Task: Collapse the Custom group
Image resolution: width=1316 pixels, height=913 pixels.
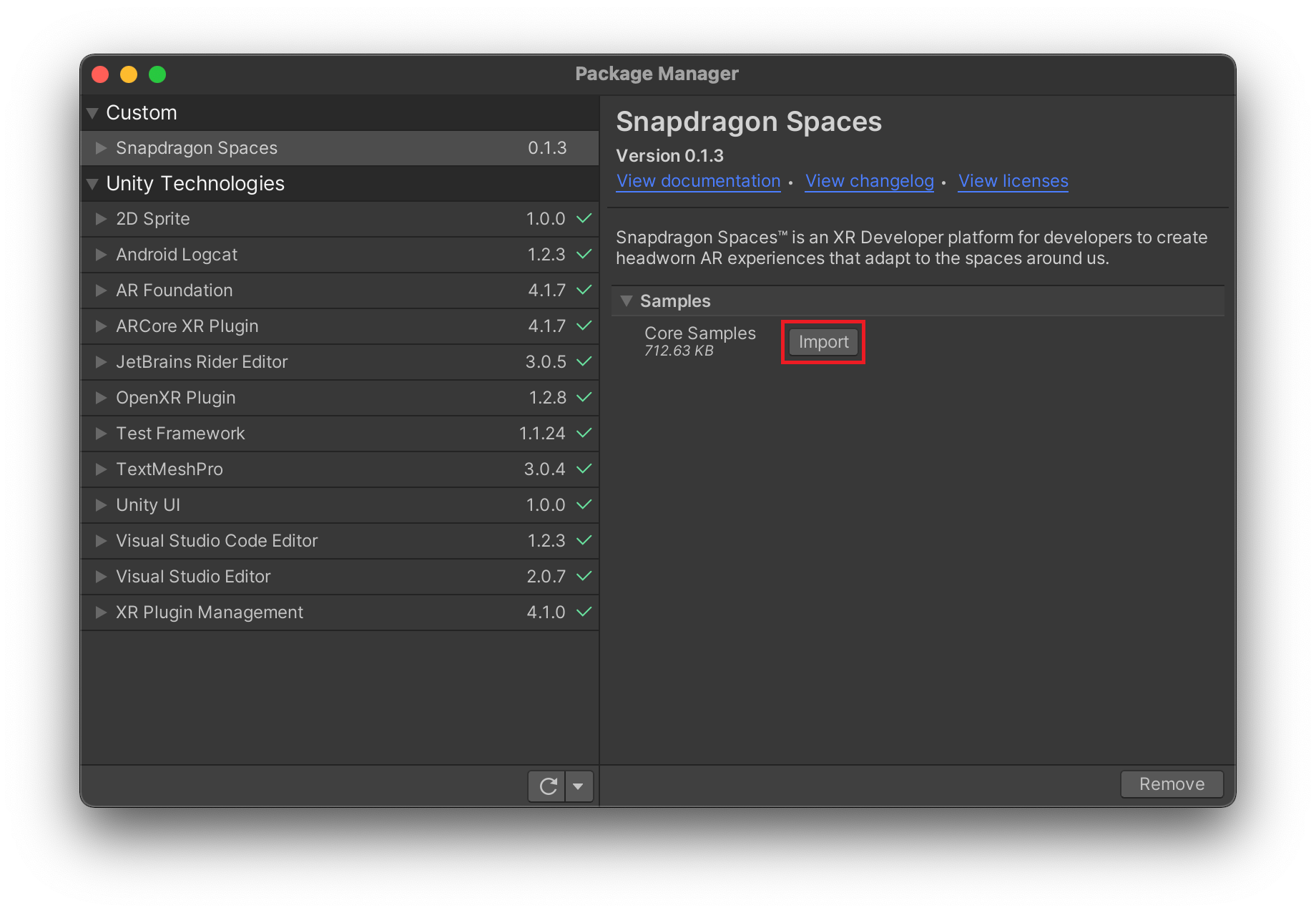Action: (92, 113)
